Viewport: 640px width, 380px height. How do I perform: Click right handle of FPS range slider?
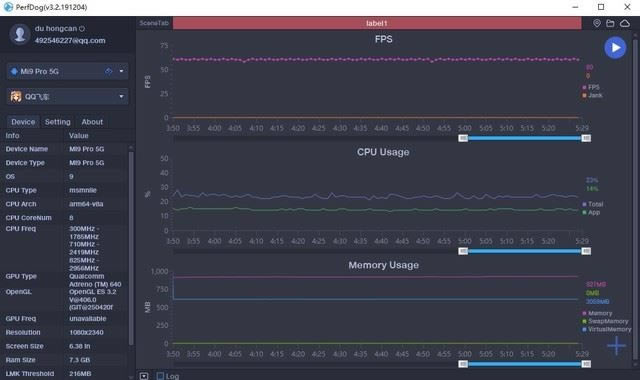[x=586, y=138]
